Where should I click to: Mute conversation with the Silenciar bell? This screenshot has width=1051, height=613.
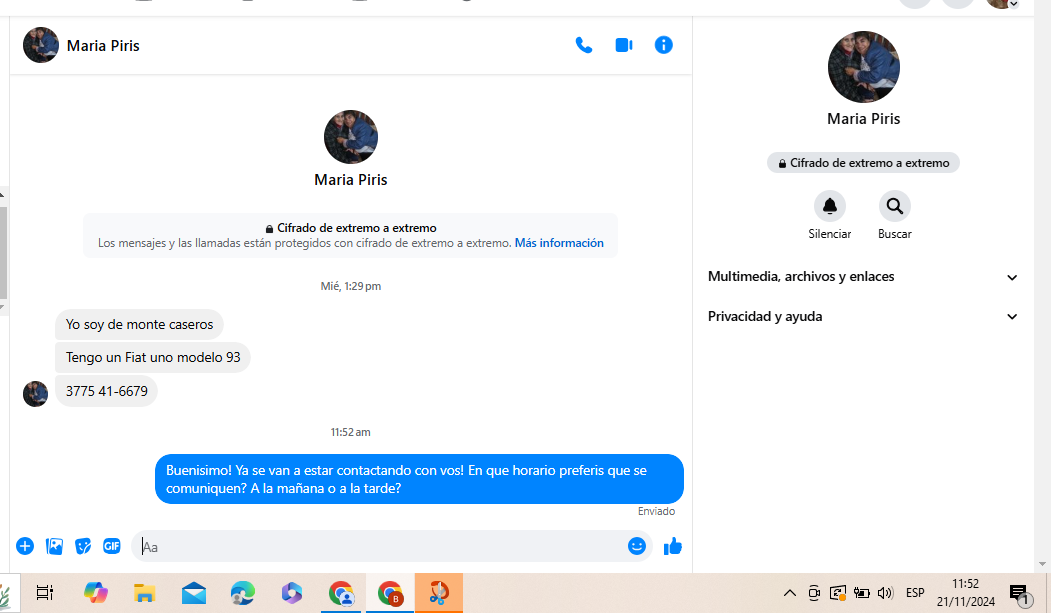click(x=829, y=207)
